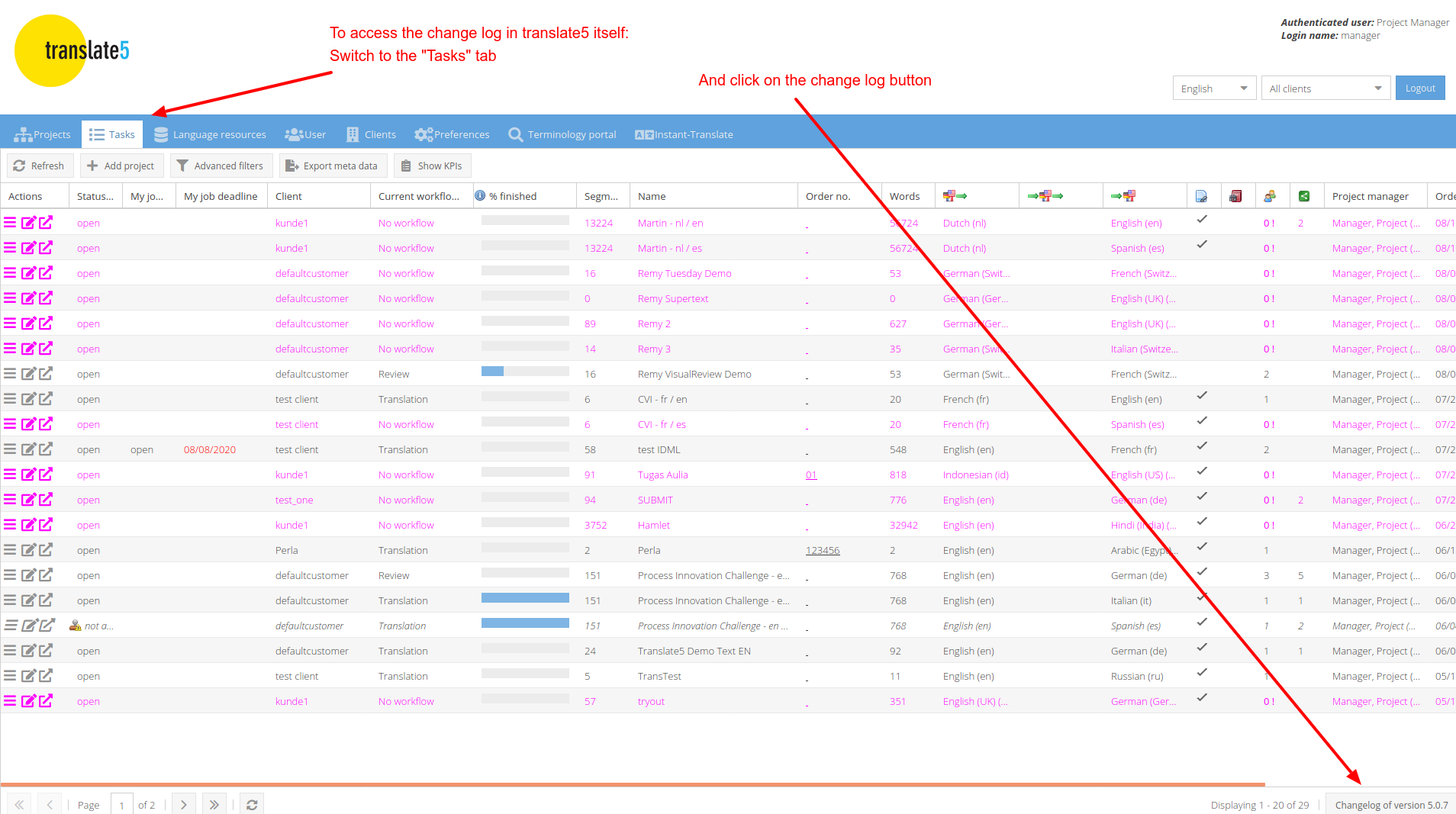Open order number link 123456
The height and width of the screenshot is (814, 1456).
[x=823, y=550]
